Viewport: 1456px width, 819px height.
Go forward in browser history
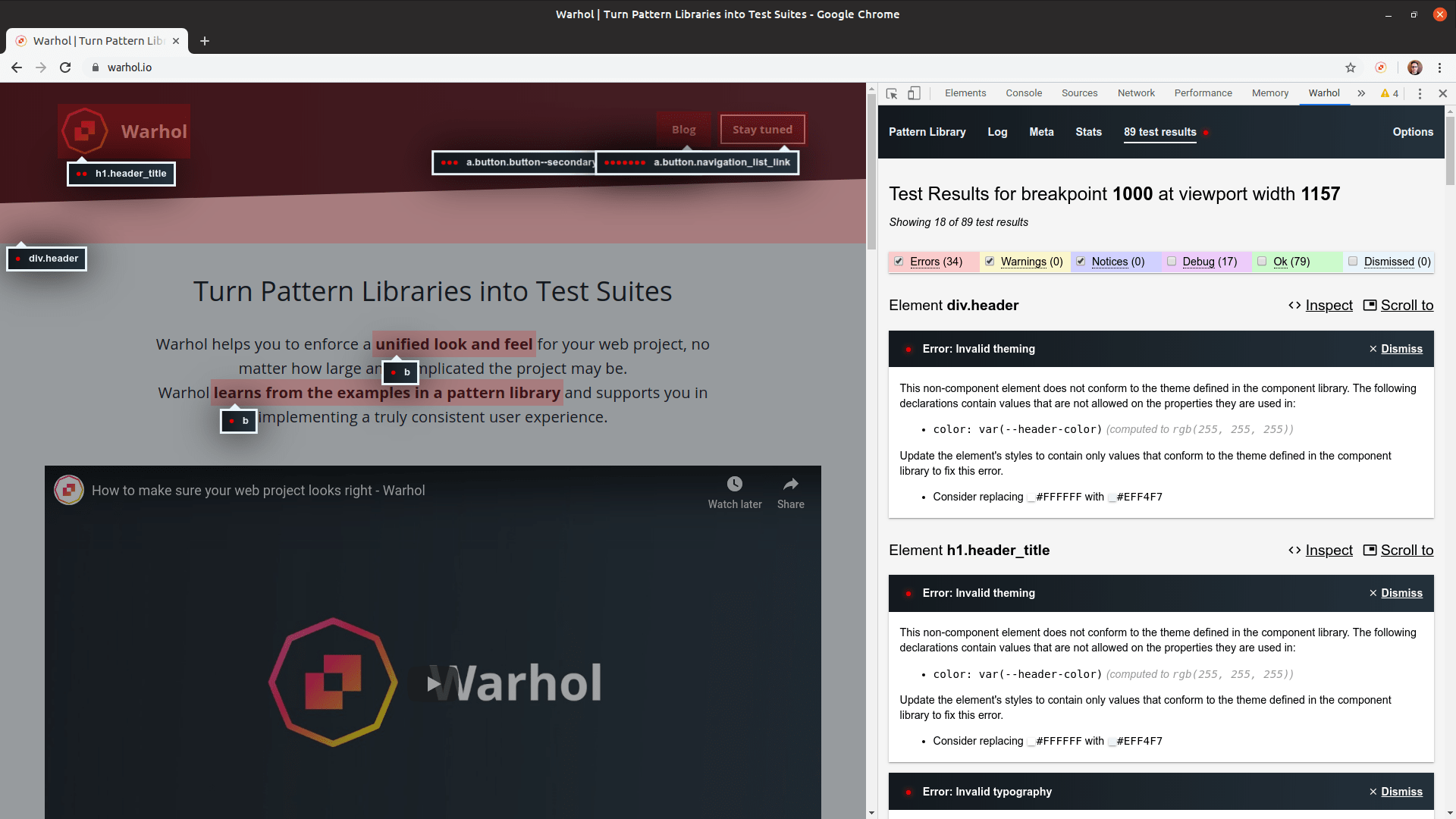[x=41, y=67]
